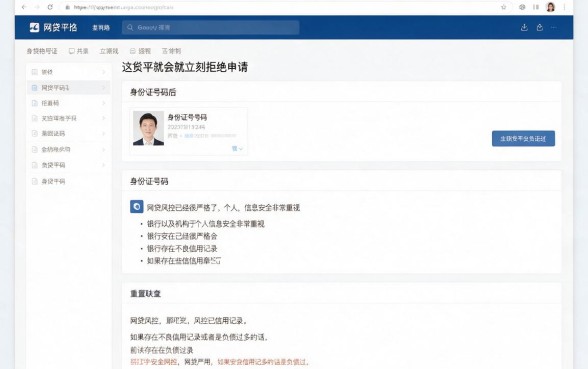Click the share icon in blue header
Image resolution: width=588 pixels, height=369 pixels.
click(540, 27)
